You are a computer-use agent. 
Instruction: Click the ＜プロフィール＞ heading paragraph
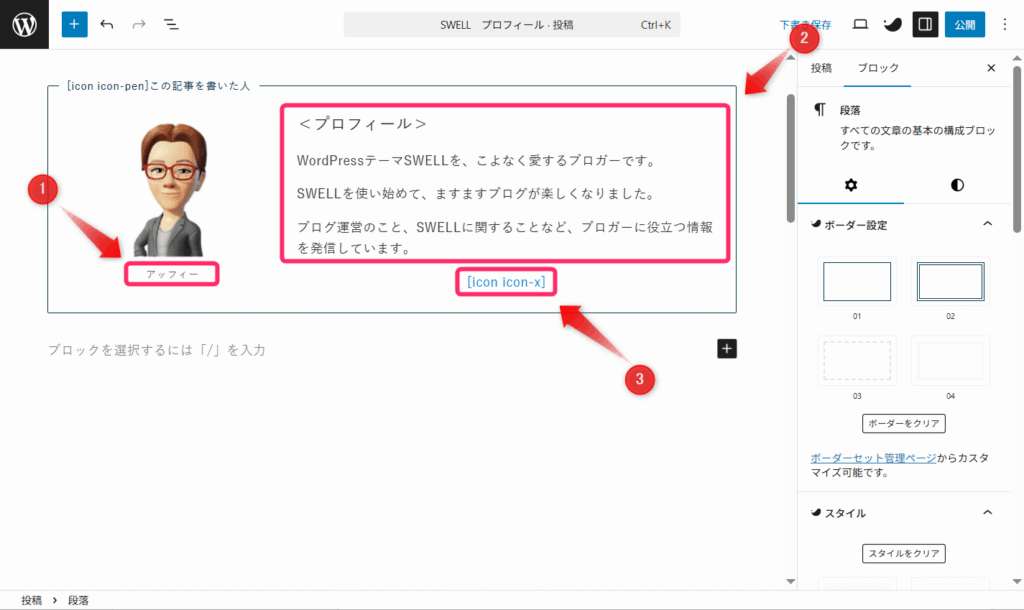[x=362, y=124]
